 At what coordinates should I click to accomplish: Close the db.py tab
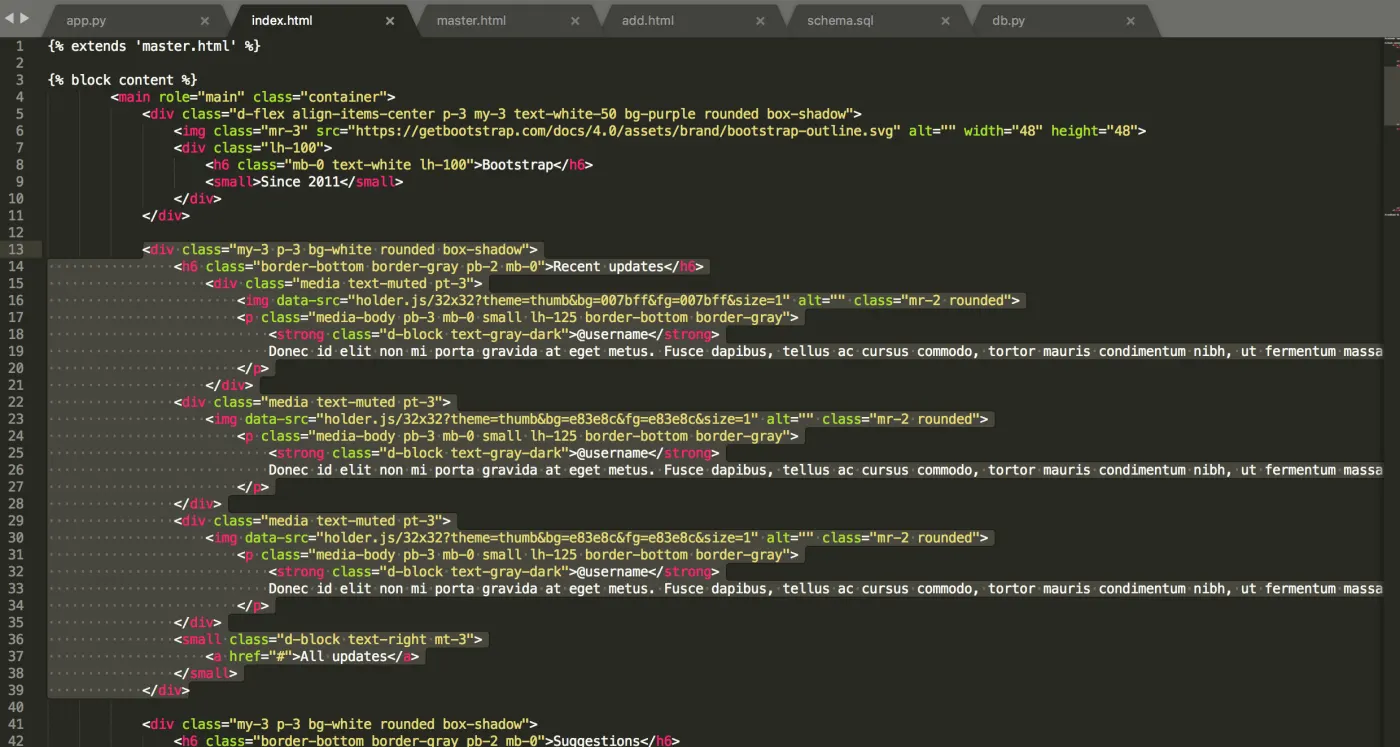pos(1131,20)
